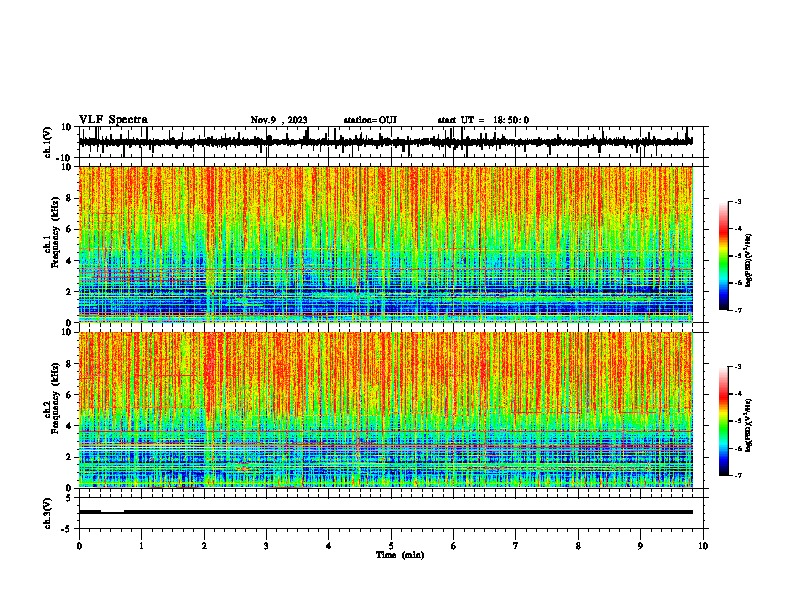Click the ch.2 colorbar log(PSD) label

pos(749,425)
